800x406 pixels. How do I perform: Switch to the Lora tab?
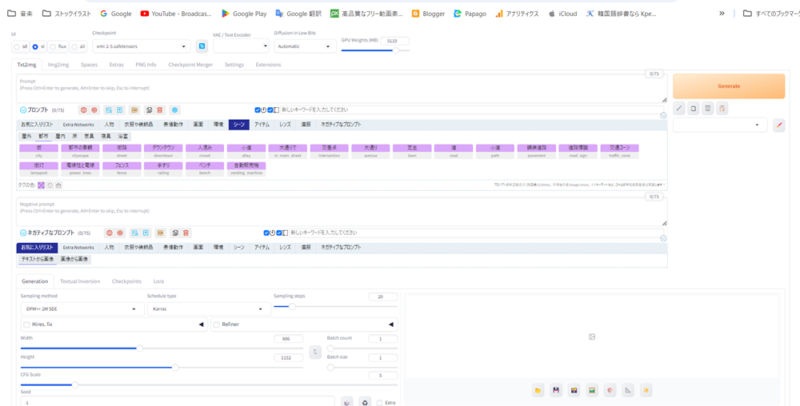pos(159,282)
